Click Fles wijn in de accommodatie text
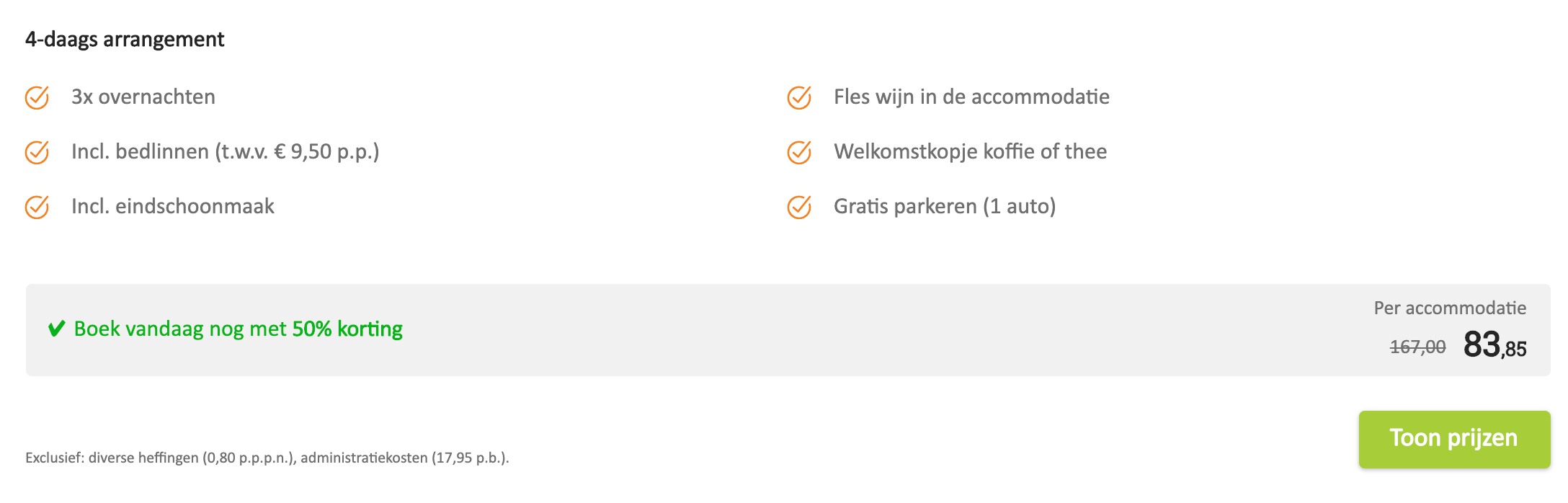 971,97
